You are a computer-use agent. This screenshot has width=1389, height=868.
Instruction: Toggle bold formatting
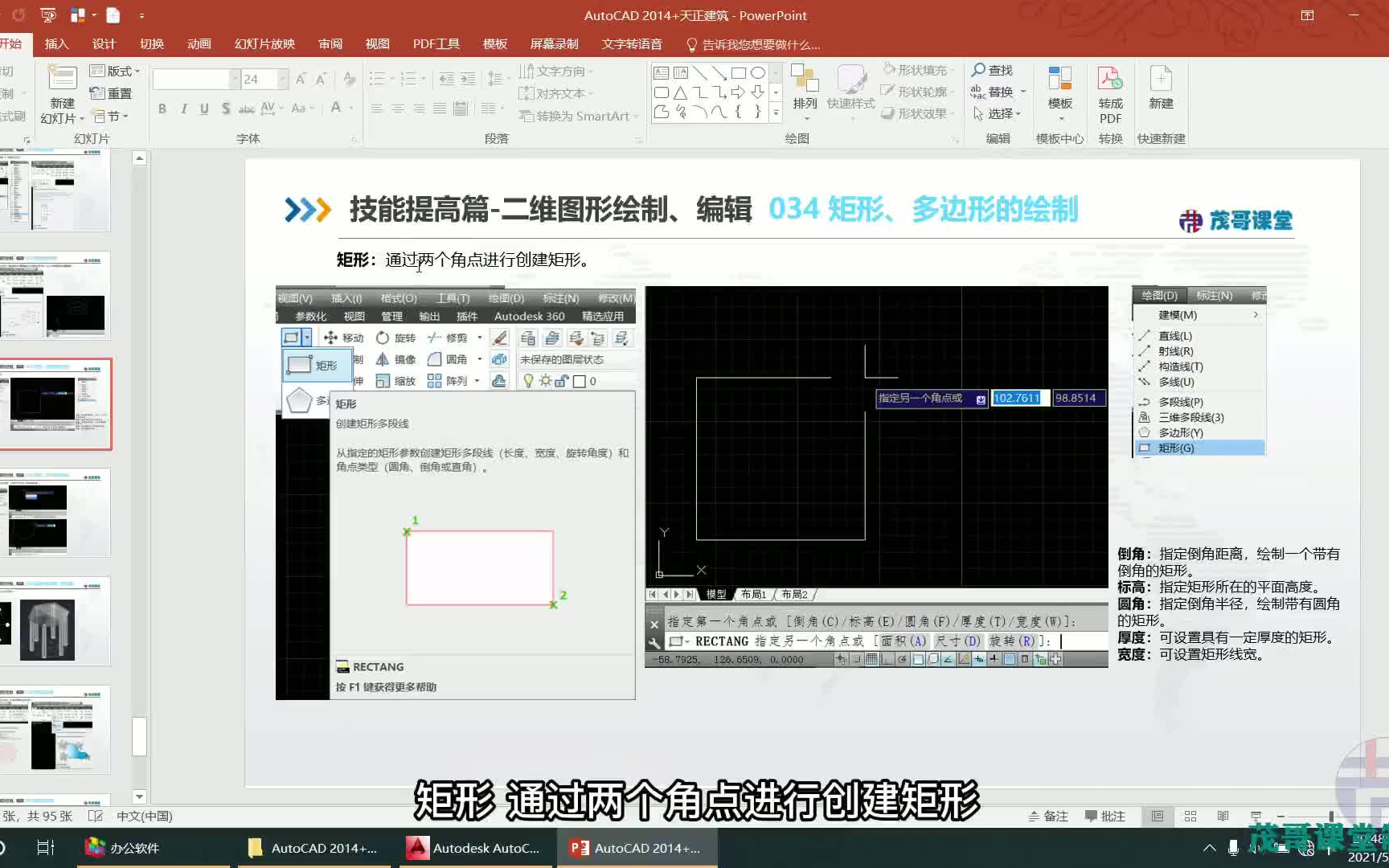[162, 108]
